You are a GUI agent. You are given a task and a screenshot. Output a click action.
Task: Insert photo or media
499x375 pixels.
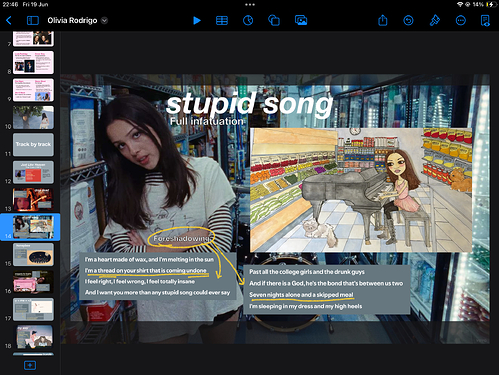point(301,20)
